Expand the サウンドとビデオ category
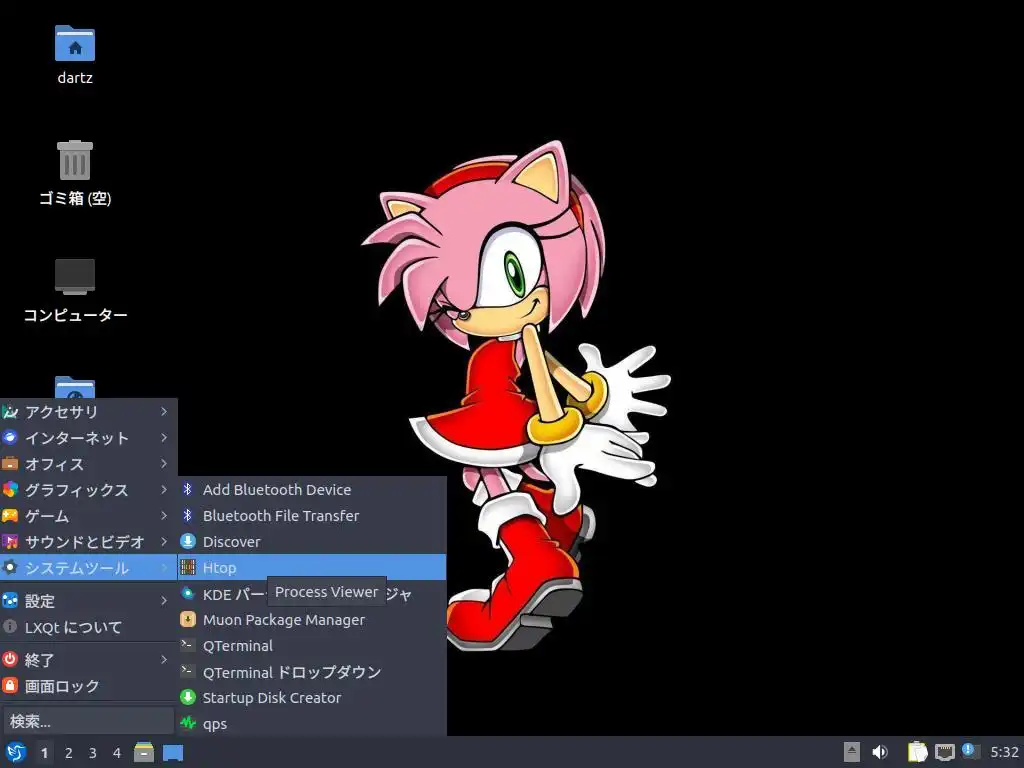1024x768 pixels. pos(89,542)
